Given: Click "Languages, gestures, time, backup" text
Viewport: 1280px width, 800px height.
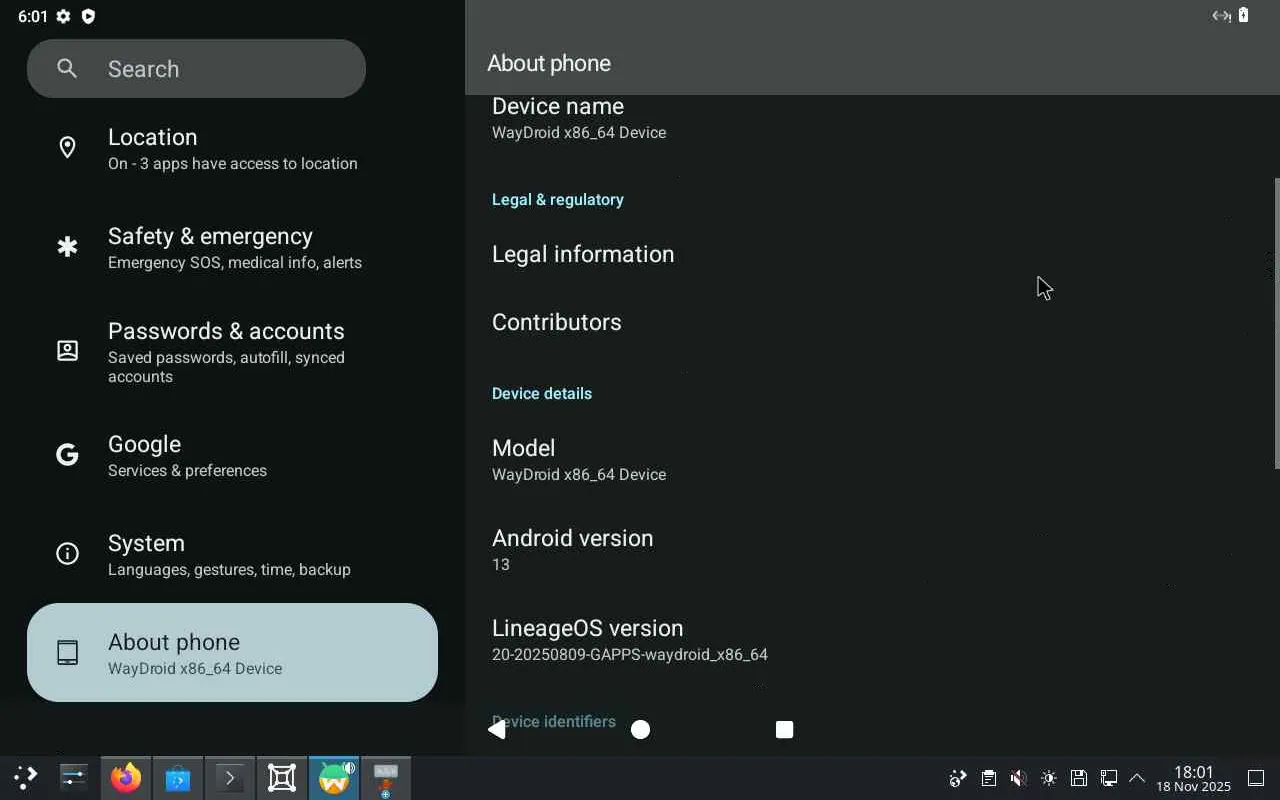Looking at the screenshot, I should 229,569.
